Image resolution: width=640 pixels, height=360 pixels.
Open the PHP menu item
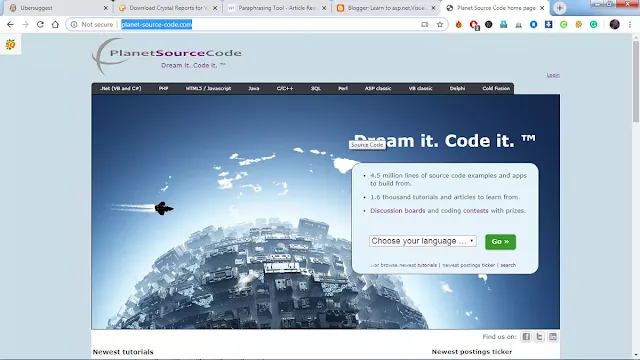[164, 88]
